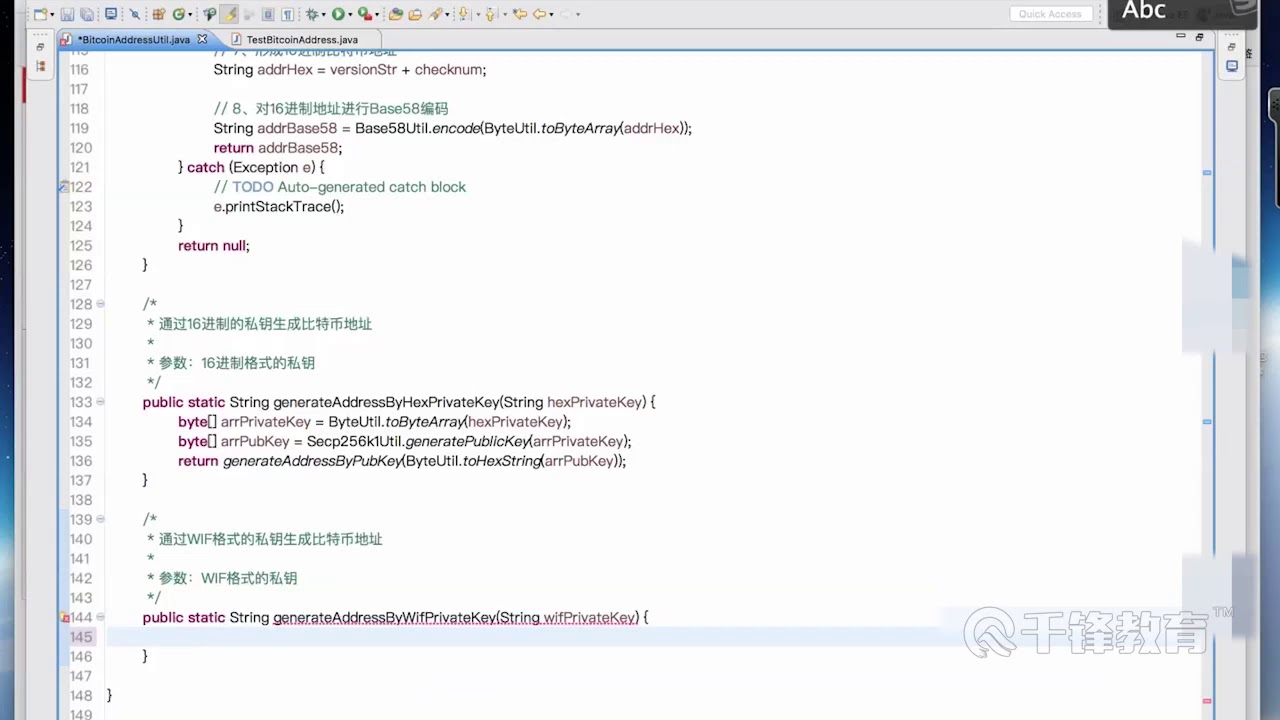Click the Search flashlight icon
The image size is (1280, 720).
pyautogui.click(x=435, y=14)
